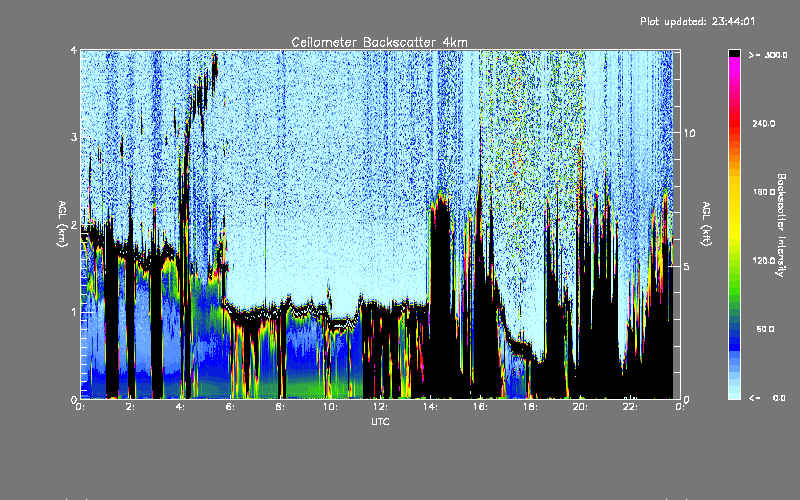The width and height of the screenshot is (800, 500).
Task: Click the 'Backscatter Intensity' colorbar label
Action: 781,225
